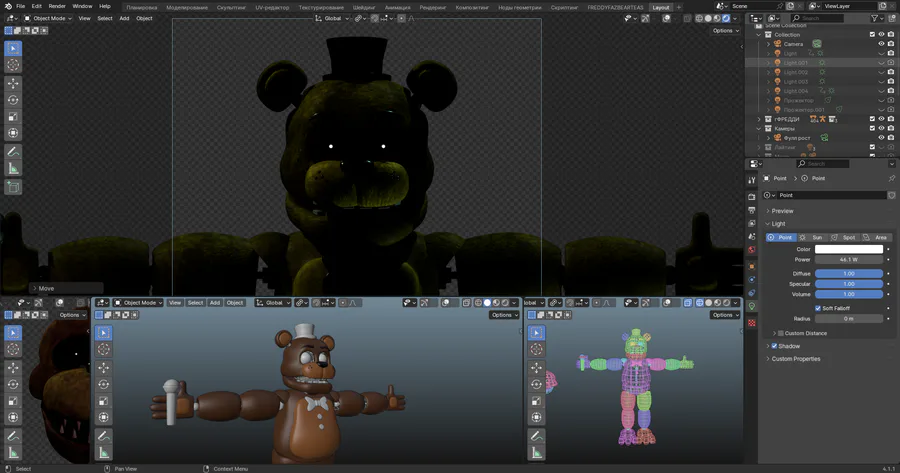This screenshot has width=900, height=473.
Task: Open the Object Constraints properties tab
Action: pyautogui.click(x=752, y=293)
